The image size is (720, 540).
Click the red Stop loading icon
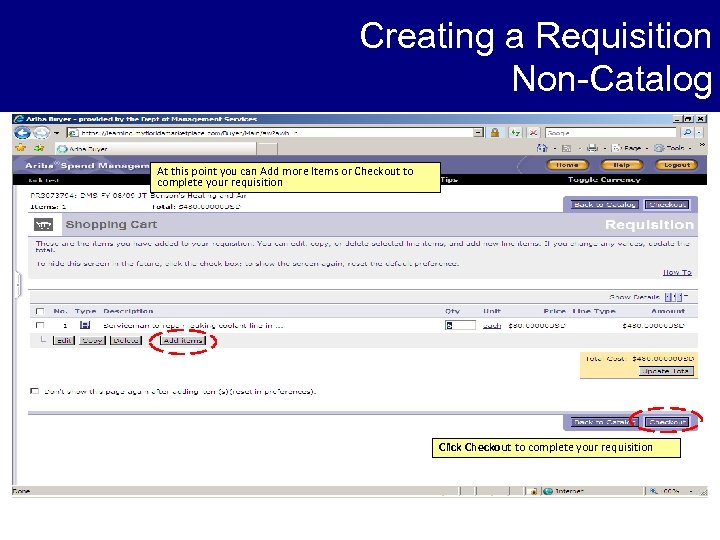point(533,133)
